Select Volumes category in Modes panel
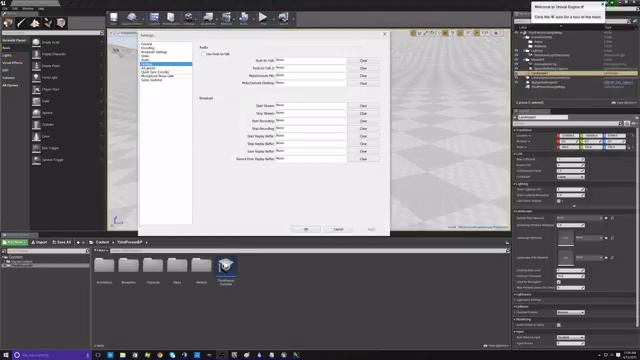Image resolution: width=640 pixels, height=360 pixels. (9, 78)
